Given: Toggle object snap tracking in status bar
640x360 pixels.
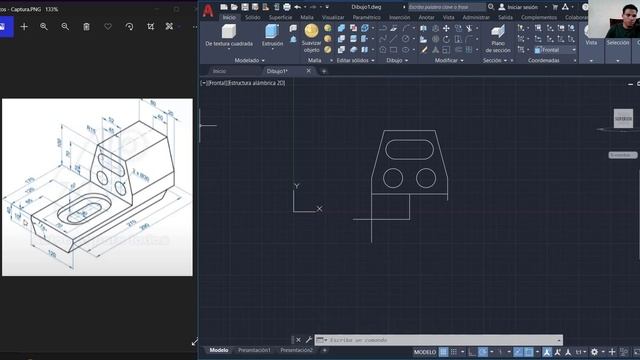Looking at the screenshot, I should coord(518,352).
